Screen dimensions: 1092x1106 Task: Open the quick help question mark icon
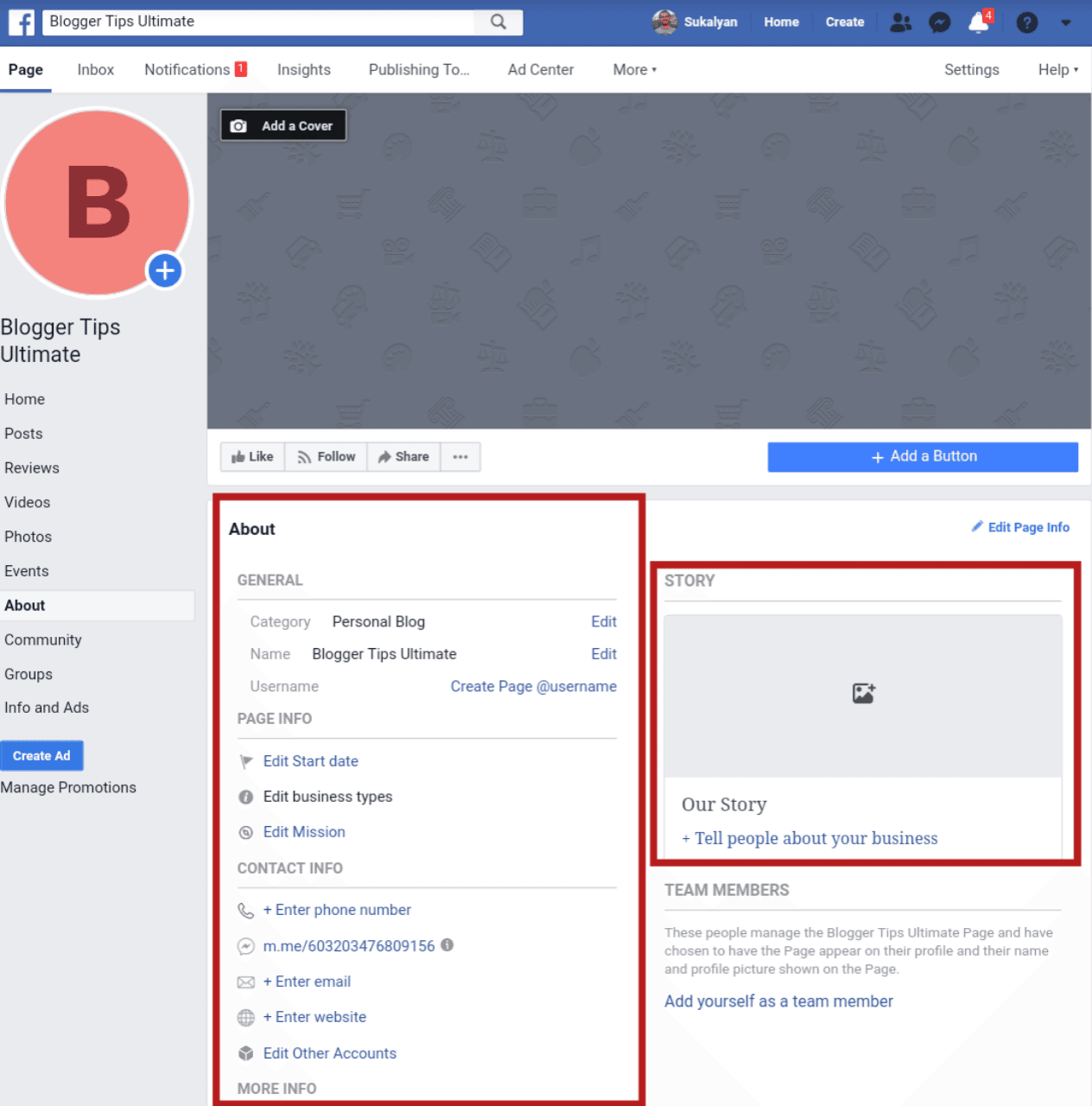(1027, 22)
